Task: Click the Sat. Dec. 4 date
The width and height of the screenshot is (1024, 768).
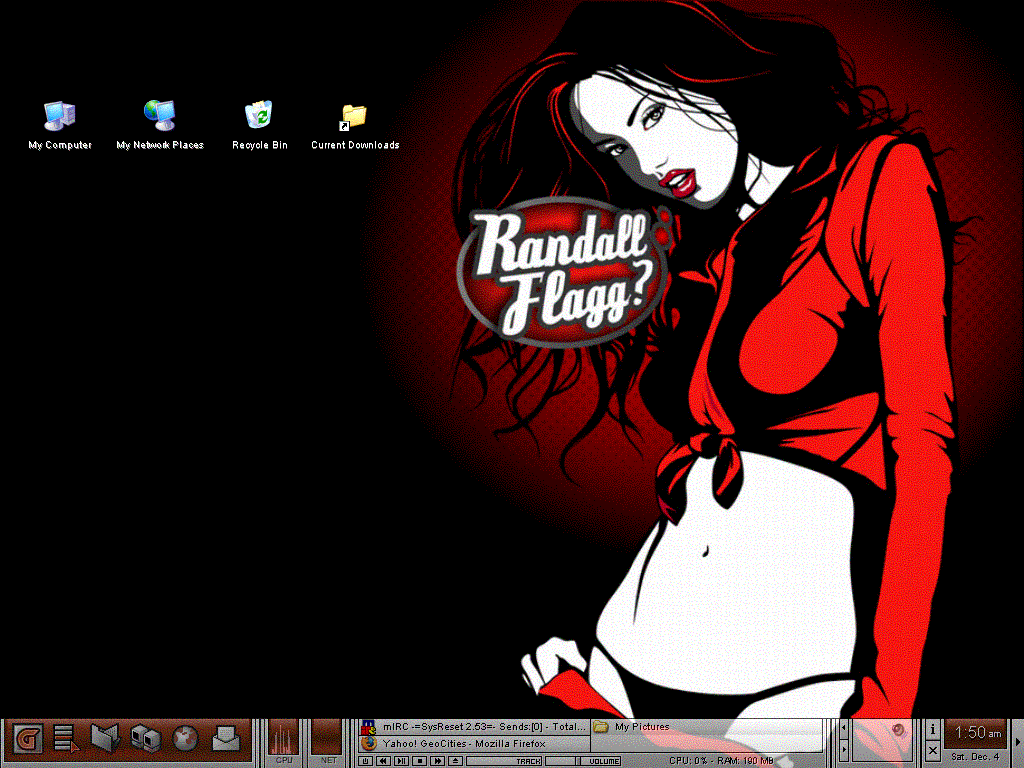Action: [x=975, y=757]
